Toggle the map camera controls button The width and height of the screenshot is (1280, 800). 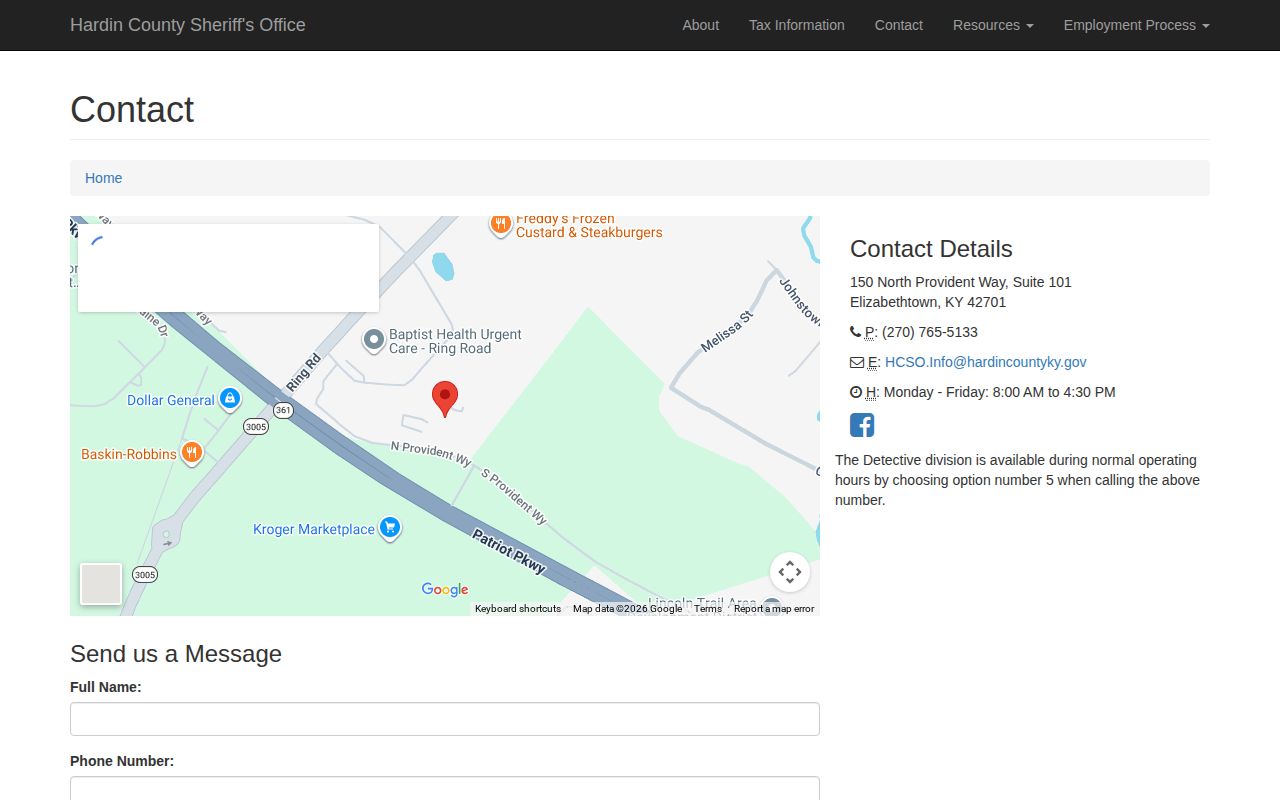tap(790, 572)
